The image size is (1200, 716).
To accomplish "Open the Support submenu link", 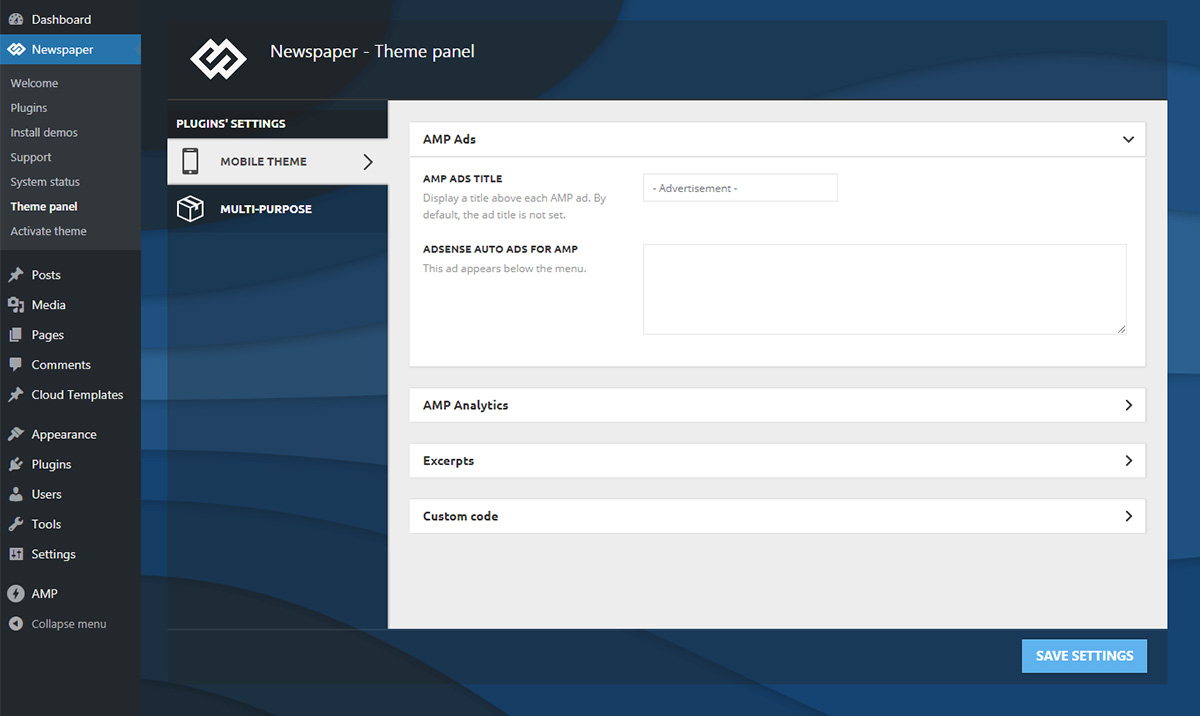I will (31, 157).
